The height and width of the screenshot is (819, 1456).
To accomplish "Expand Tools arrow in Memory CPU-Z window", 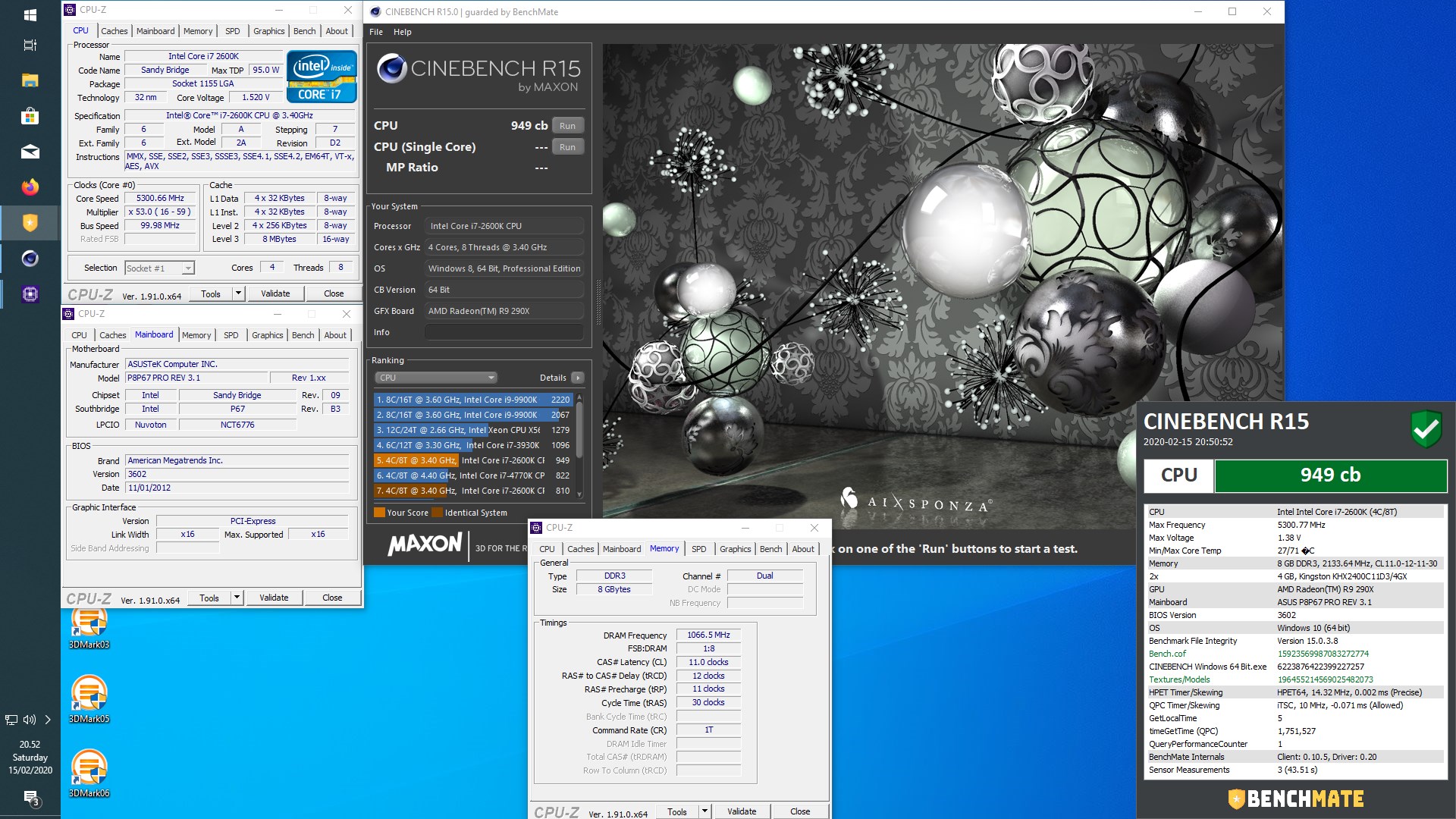I will pyautogui.click(x=704, y=811).
